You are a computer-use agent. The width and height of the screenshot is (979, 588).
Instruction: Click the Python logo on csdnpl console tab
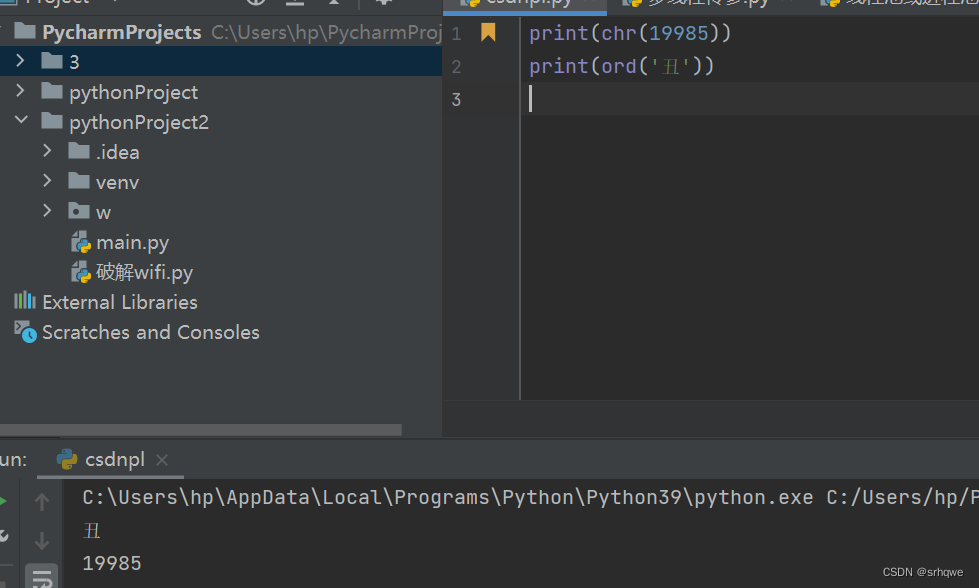tap(66, 460)
